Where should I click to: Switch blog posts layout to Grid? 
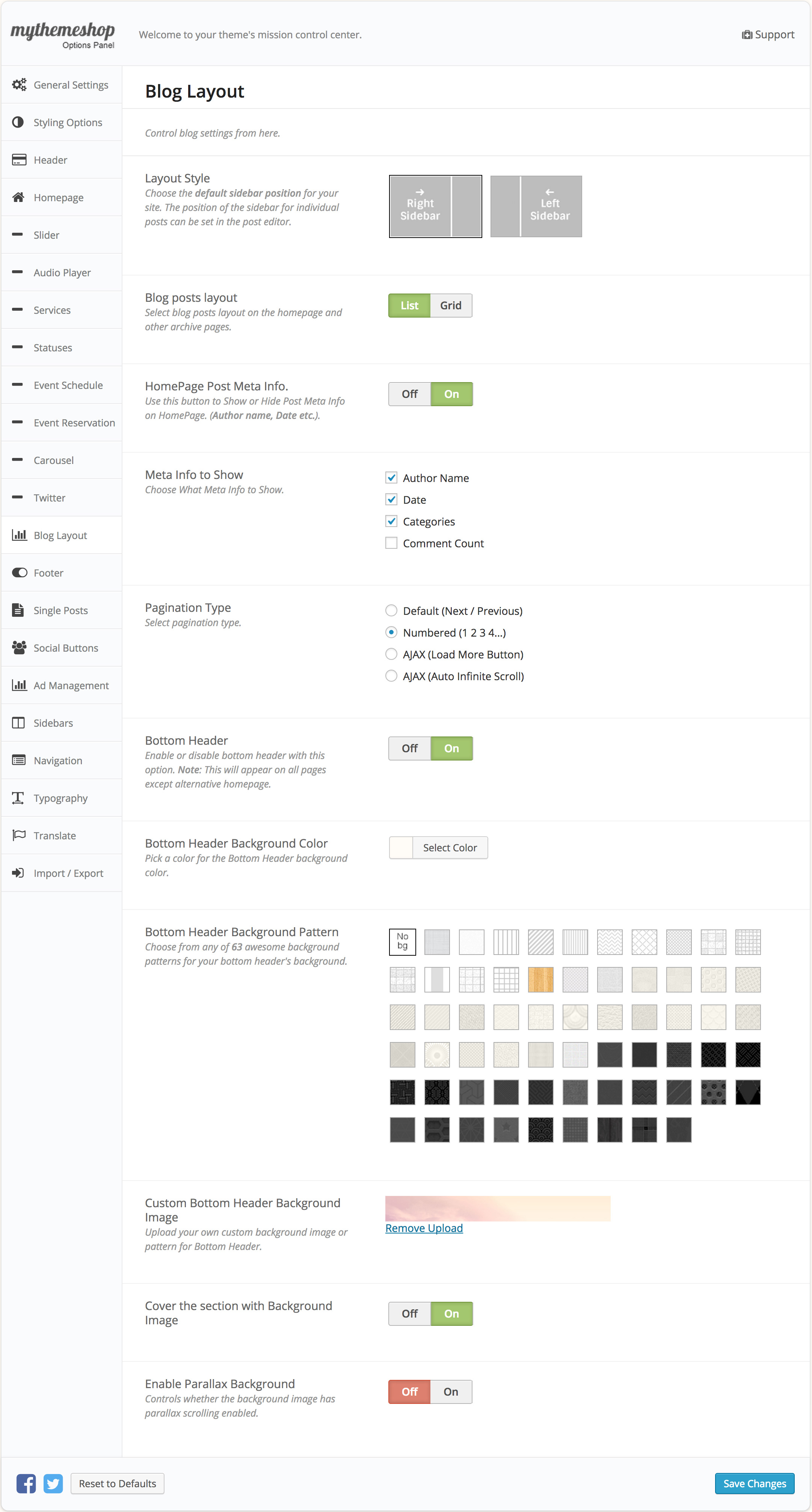click(450, 306)
